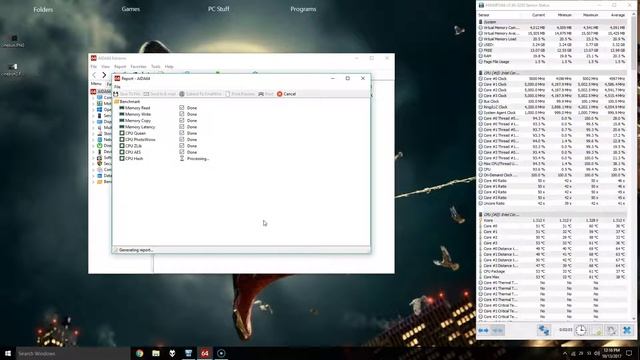Click the blue X close icon in HWiNFO toolbar
The height and width of the screenshot is (360, 640).
627,330
